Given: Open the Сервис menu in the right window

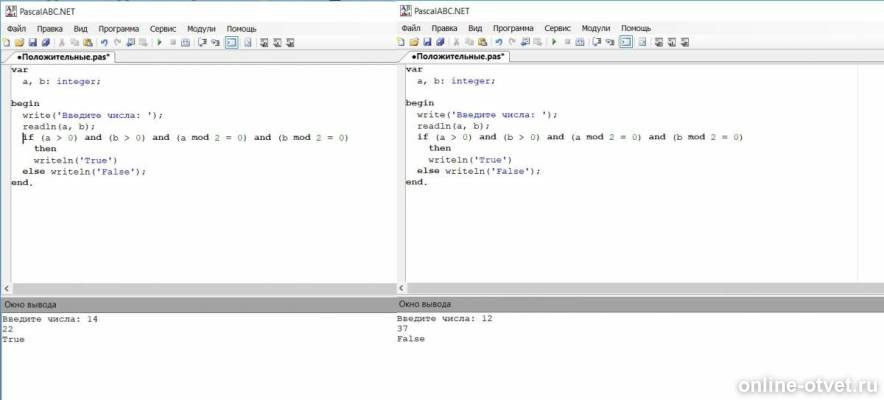Looking at the screenshot, I should click(x=557, y=29).
